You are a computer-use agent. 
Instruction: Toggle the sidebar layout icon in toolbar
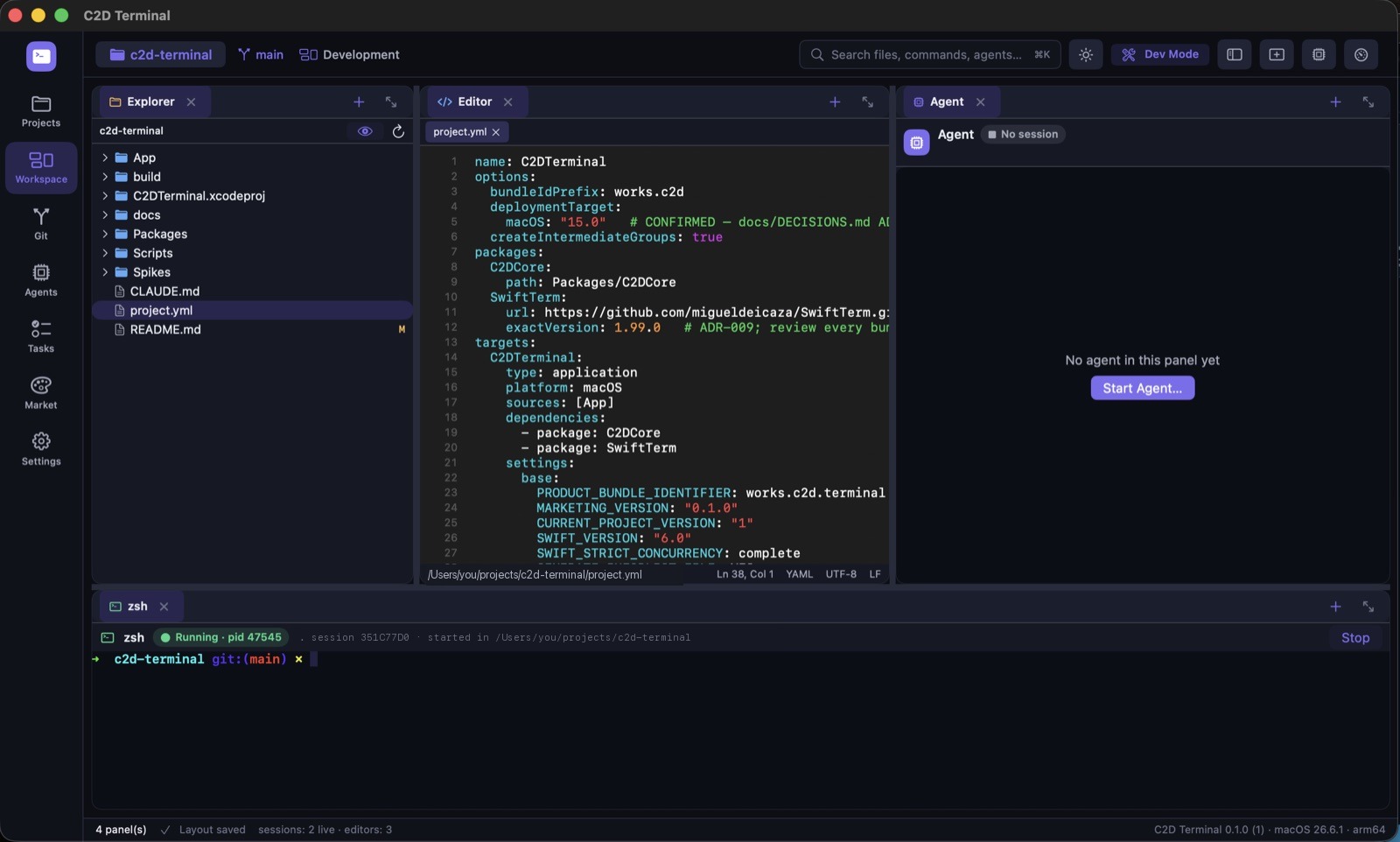pyautogui.click(x=1235, y=54)
